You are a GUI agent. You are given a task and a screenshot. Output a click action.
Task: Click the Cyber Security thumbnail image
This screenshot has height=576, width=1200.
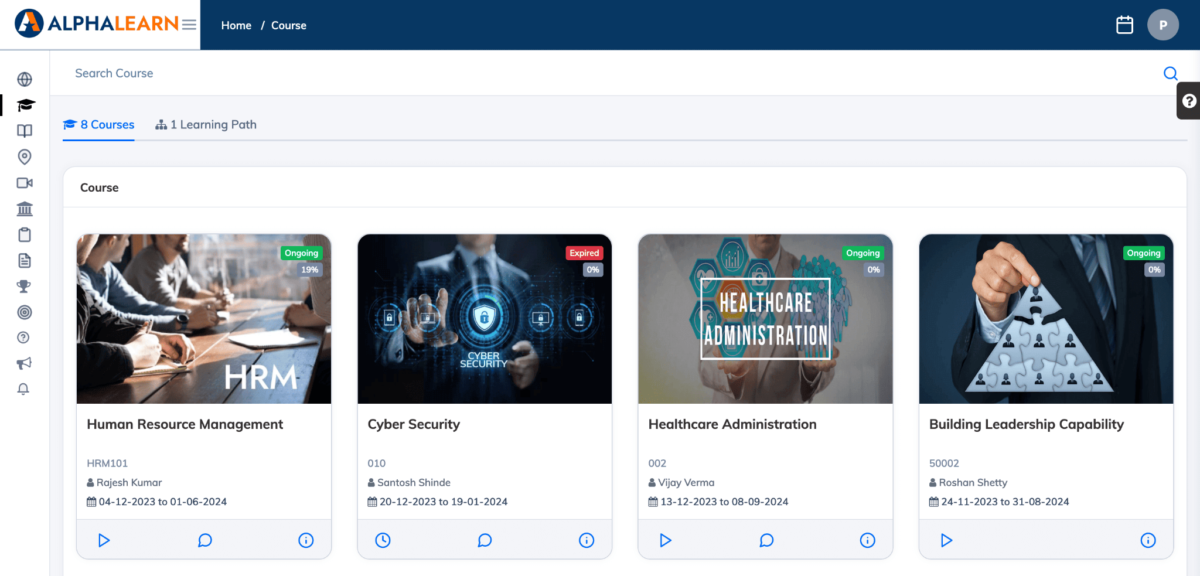pos(485,319)
